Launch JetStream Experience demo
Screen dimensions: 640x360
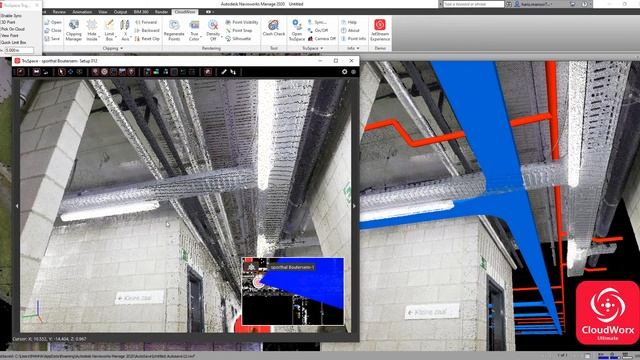click(380, 30)
